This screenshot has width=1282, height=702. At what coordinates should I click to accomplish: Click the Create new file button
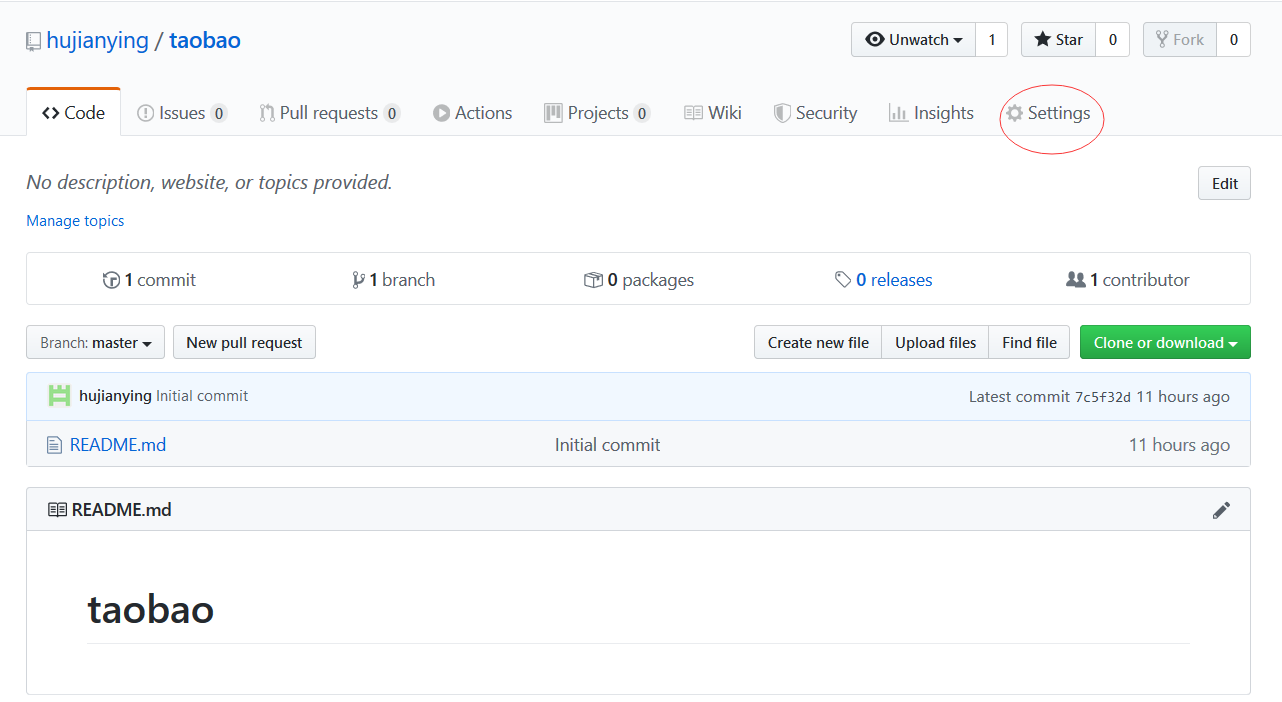818,343
